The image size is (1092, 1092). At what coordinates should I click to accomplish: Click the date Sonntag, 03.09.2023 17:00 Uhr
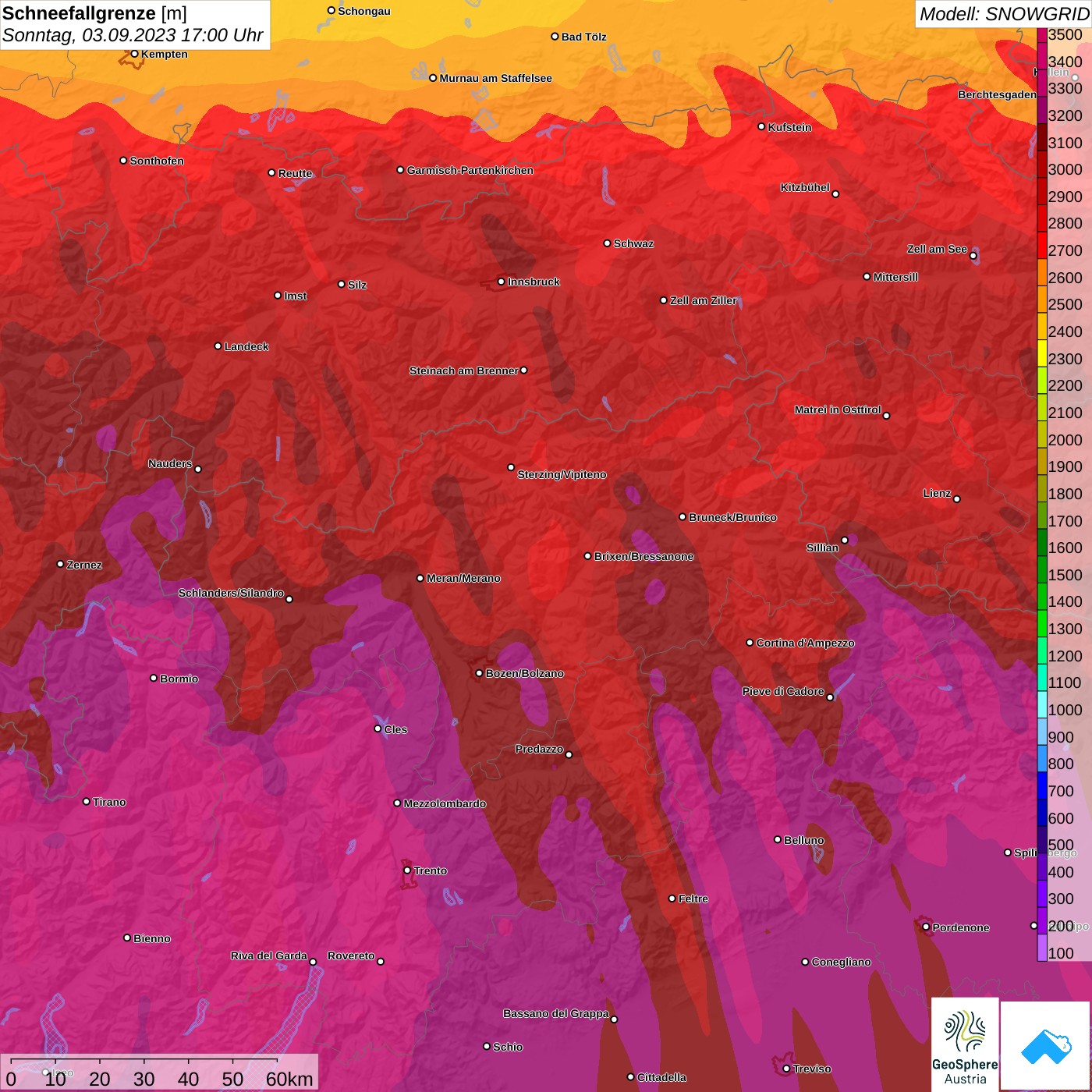click(133, 35)
